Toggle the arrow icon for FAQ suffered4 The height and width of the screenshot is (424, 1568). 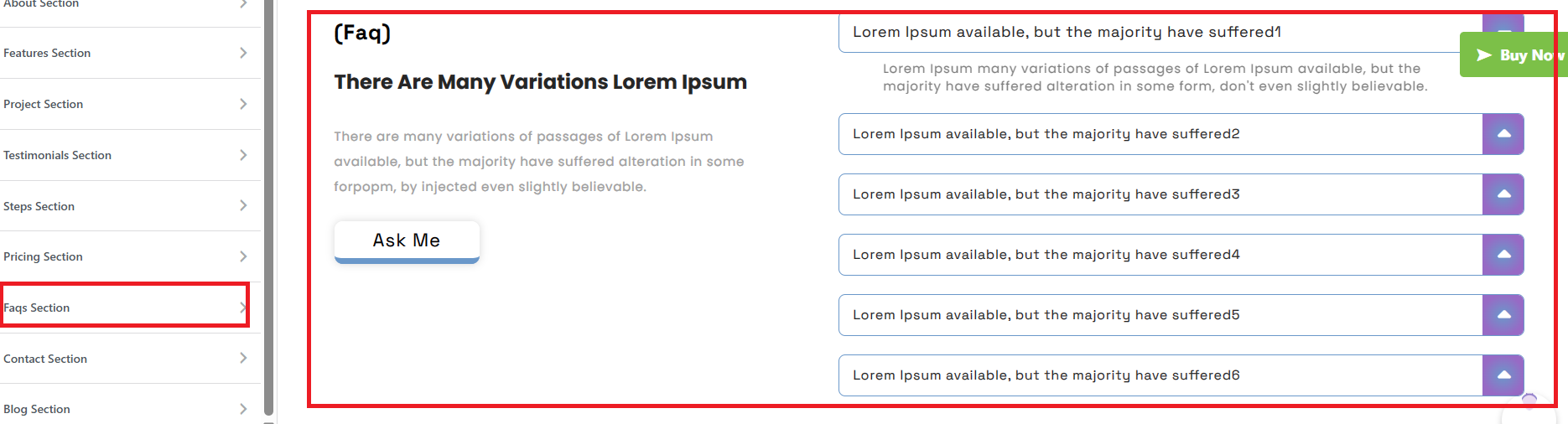coord(1503,255)
